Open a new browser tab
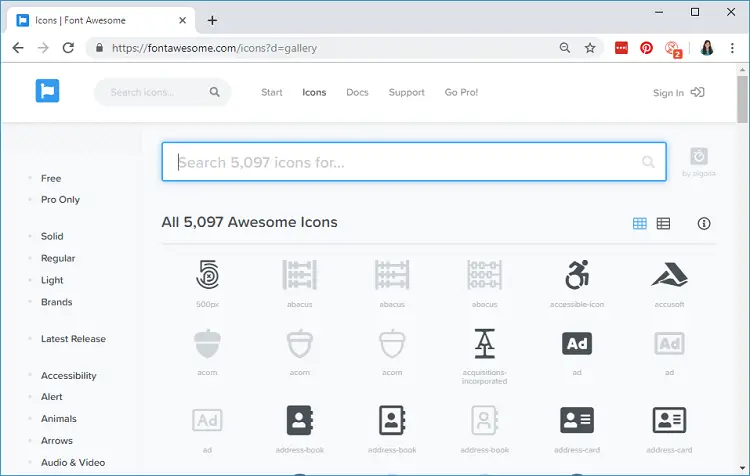 212,21
